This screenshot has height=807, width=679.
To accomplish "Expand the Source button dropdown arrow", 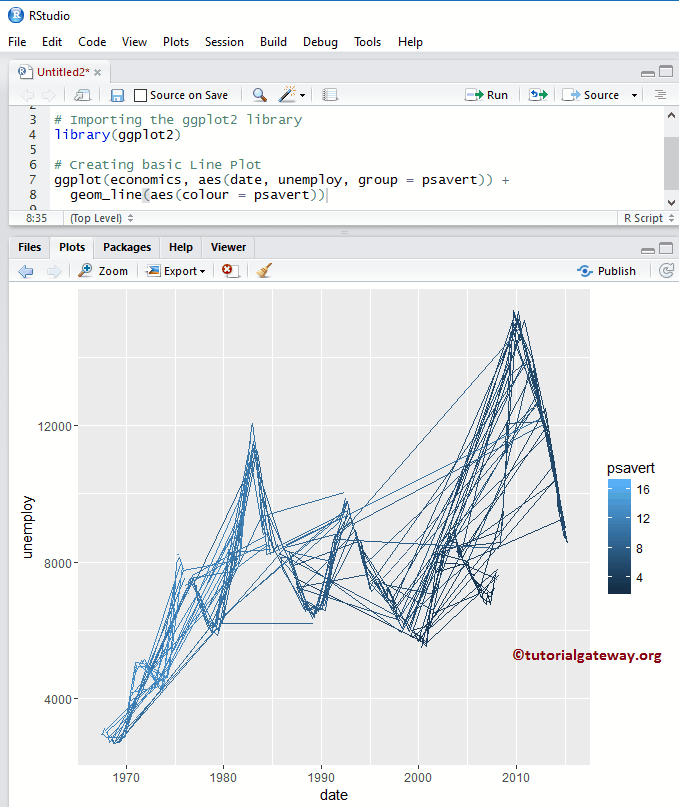I will [x=634, y=96].
